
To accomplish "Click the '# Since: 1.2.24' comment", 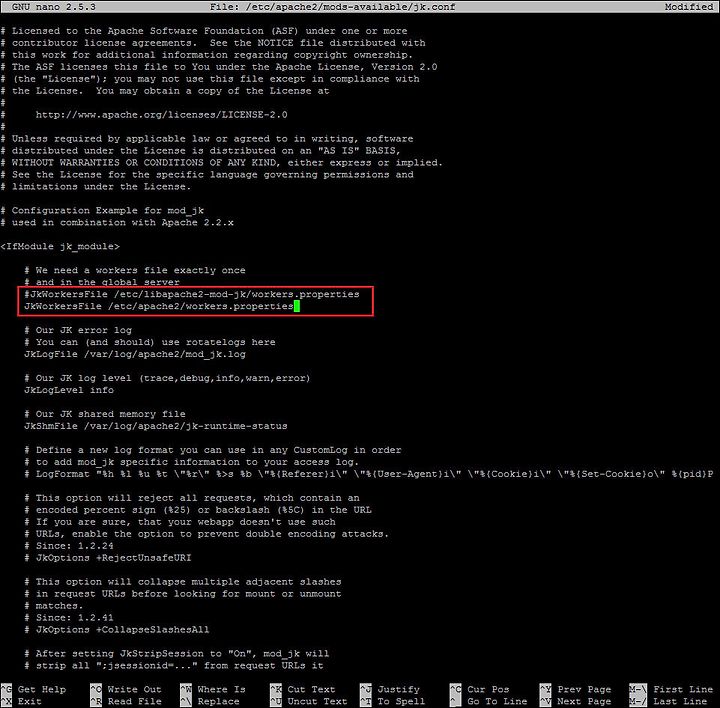I will pos(69,545).
